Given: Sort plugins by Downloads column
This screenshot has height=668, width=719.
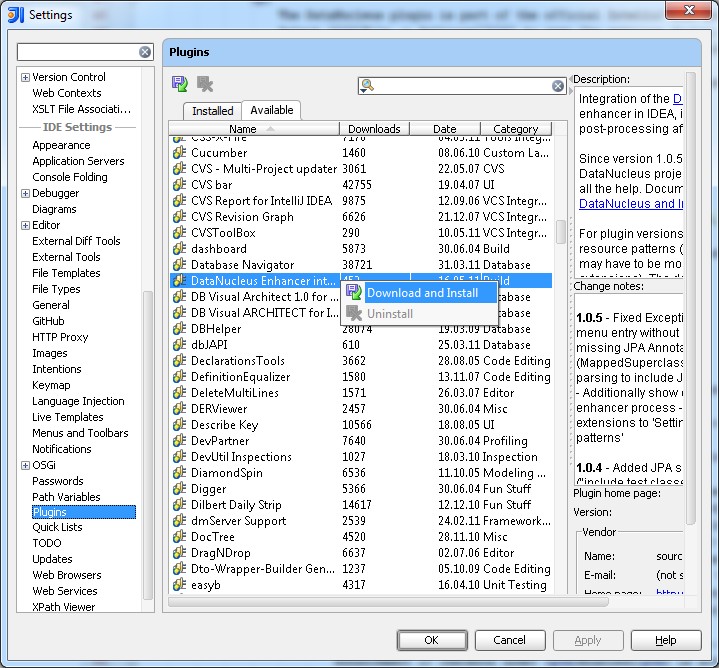Looking at the screenshot, I should pyautogui.click(x=374, y=129).
